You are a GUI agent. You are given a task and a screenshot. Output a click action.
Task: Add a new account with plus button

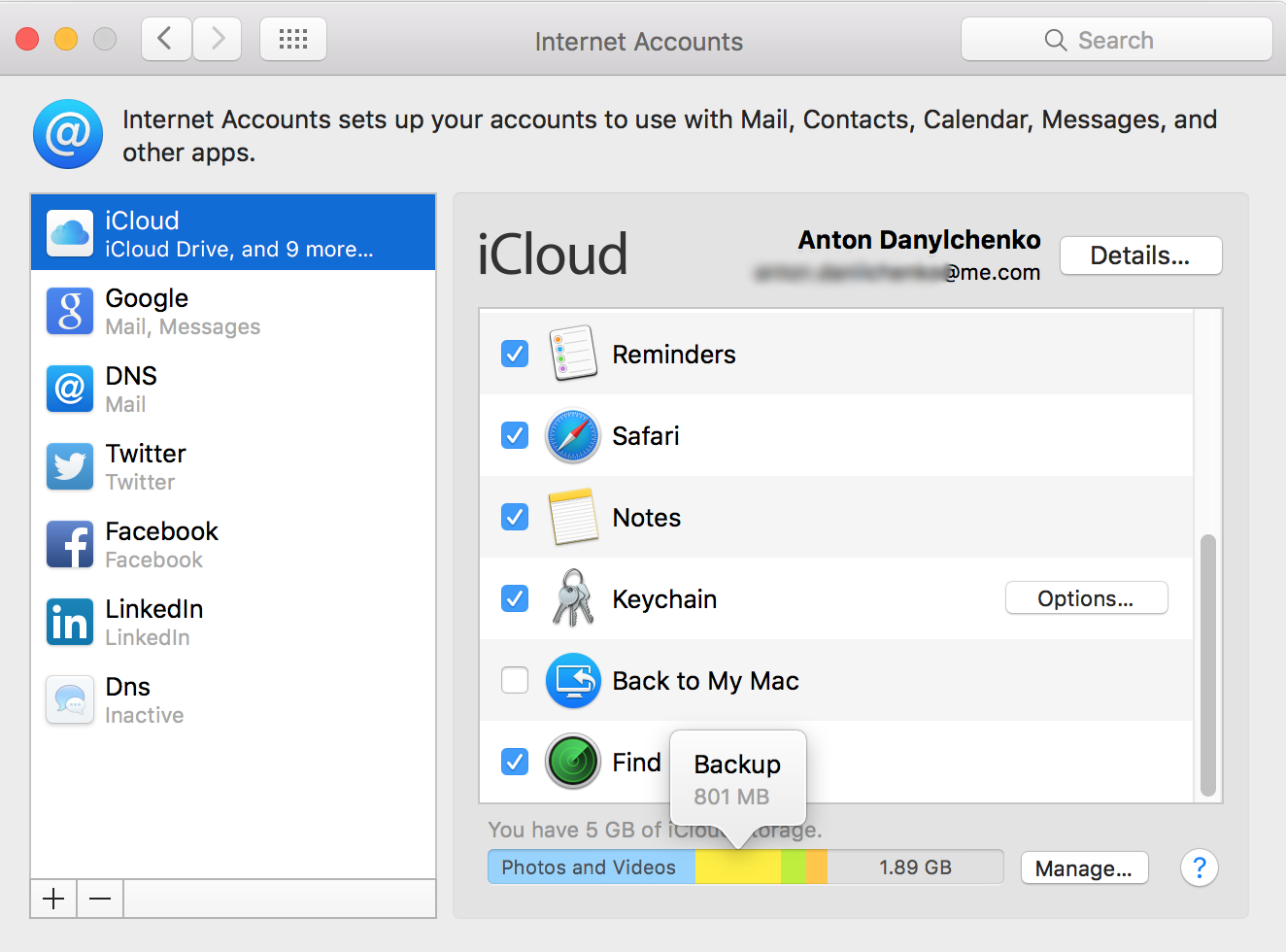pyautogui.click(x=53, y=899)
